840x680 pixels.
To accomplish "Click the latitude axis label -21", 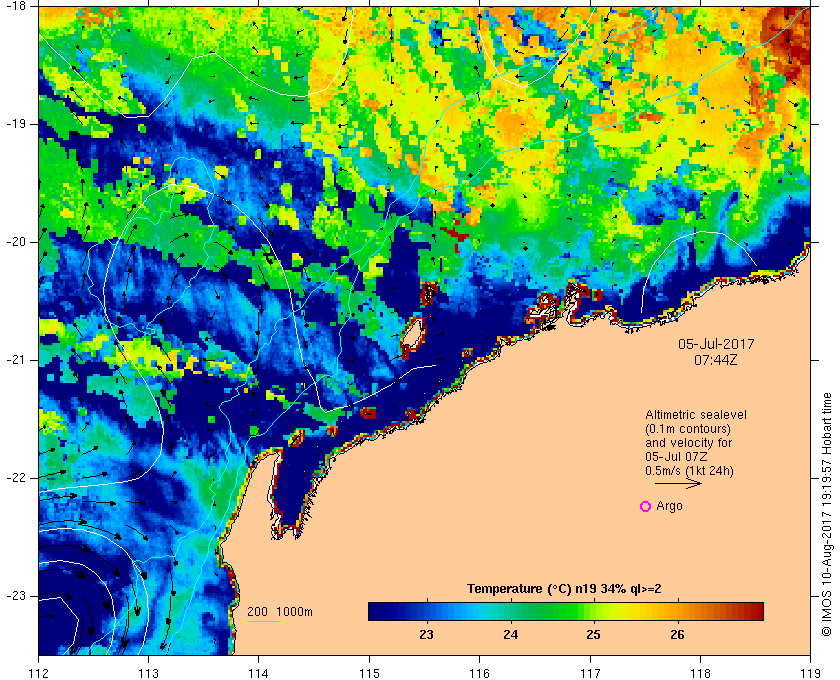I will coord(15,360).
